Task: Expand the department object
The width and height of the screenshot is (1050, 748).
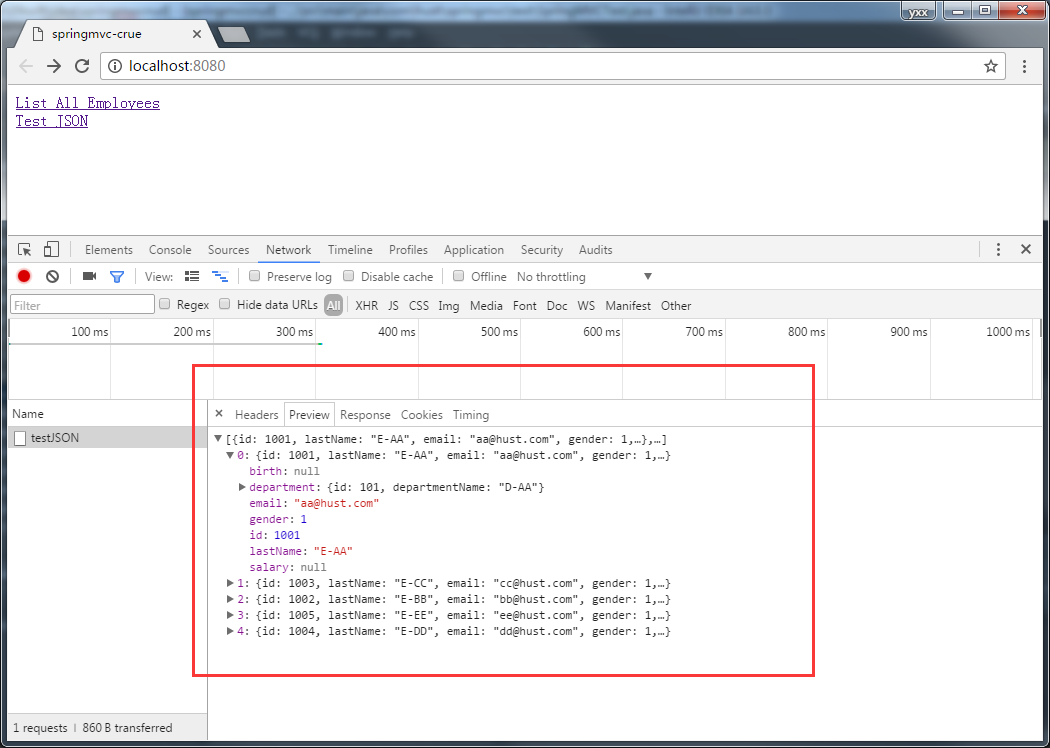Action: (242, 487)
